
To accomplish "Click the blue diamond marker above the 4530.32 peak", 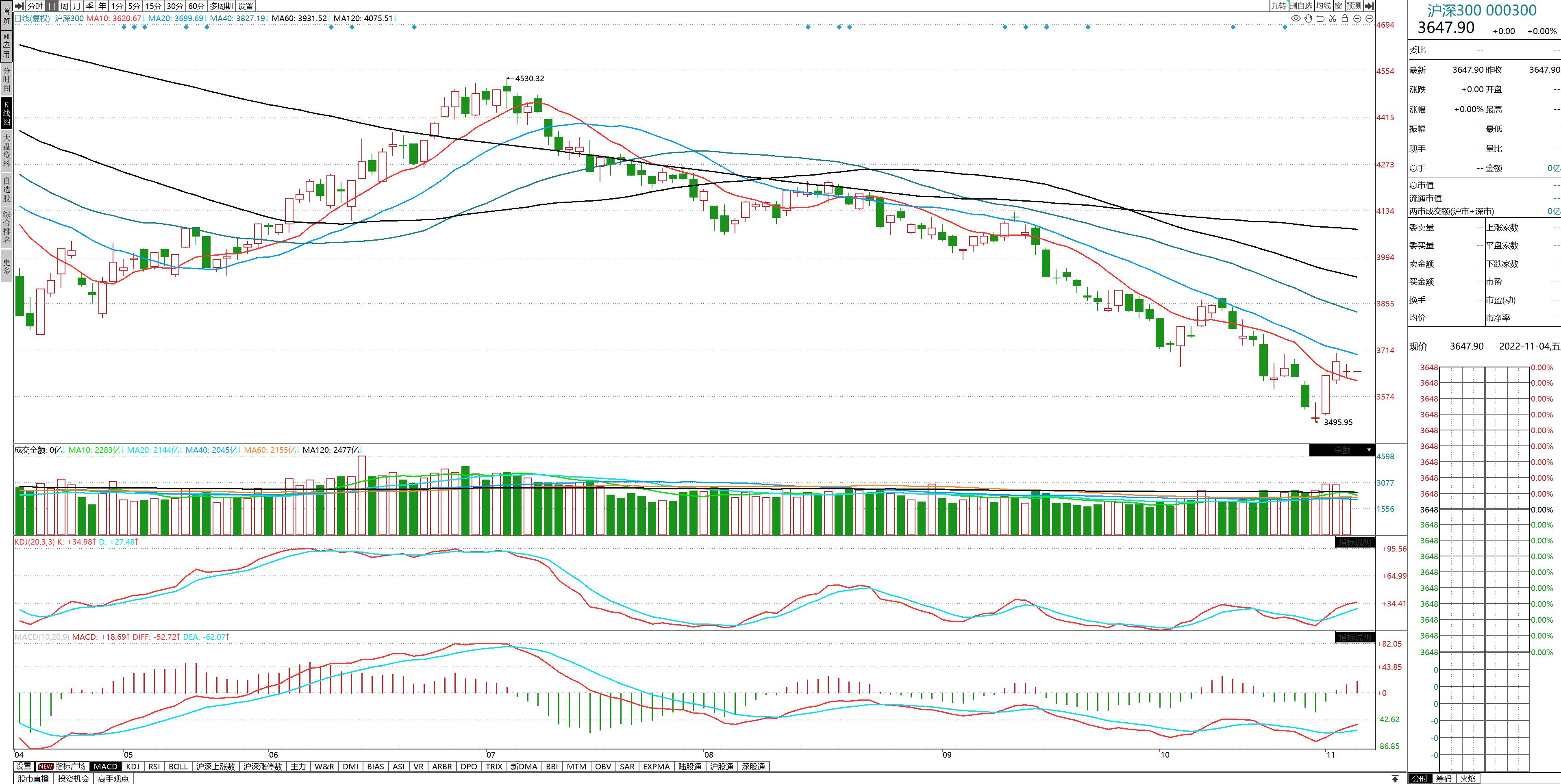I will point(414,27).
